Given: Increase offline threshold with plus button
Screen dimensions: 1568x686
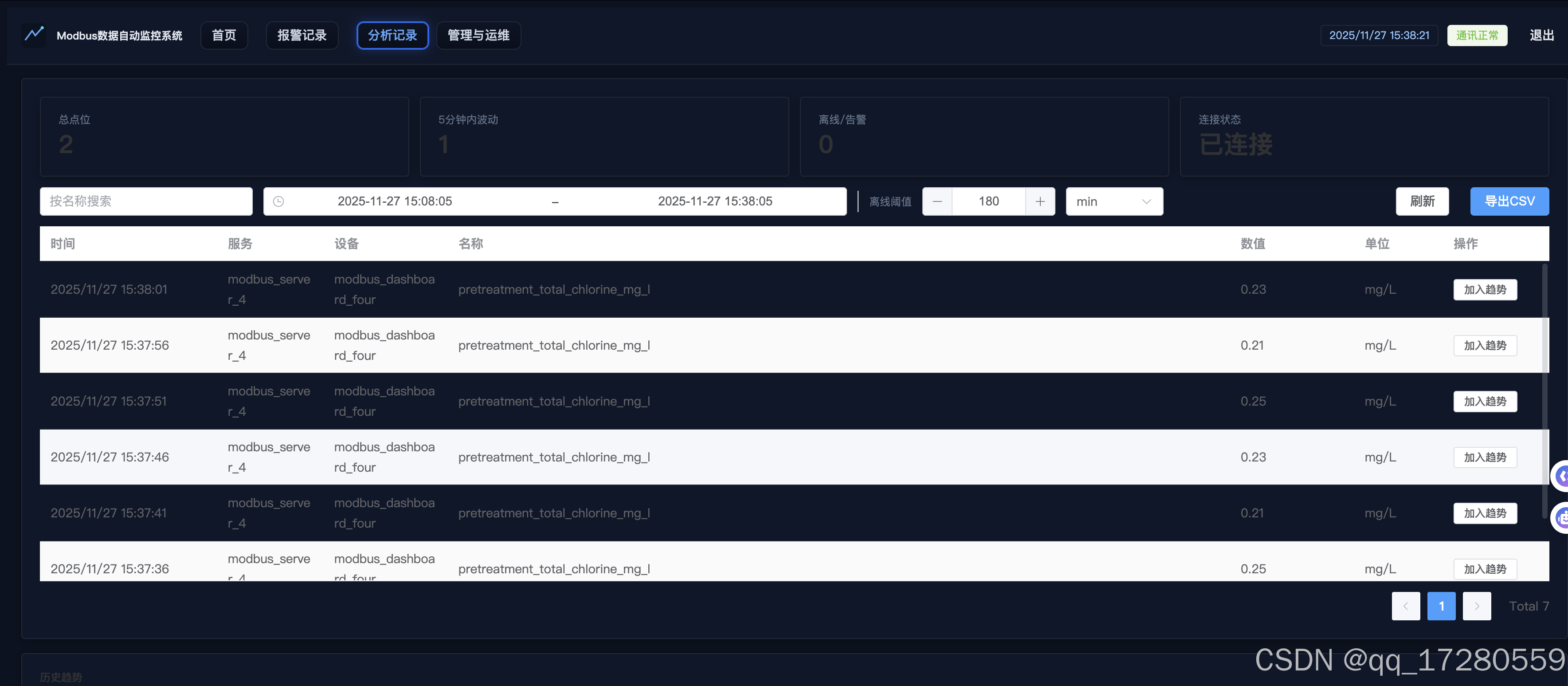Looking at the screenshot, I should (1040, 201).
